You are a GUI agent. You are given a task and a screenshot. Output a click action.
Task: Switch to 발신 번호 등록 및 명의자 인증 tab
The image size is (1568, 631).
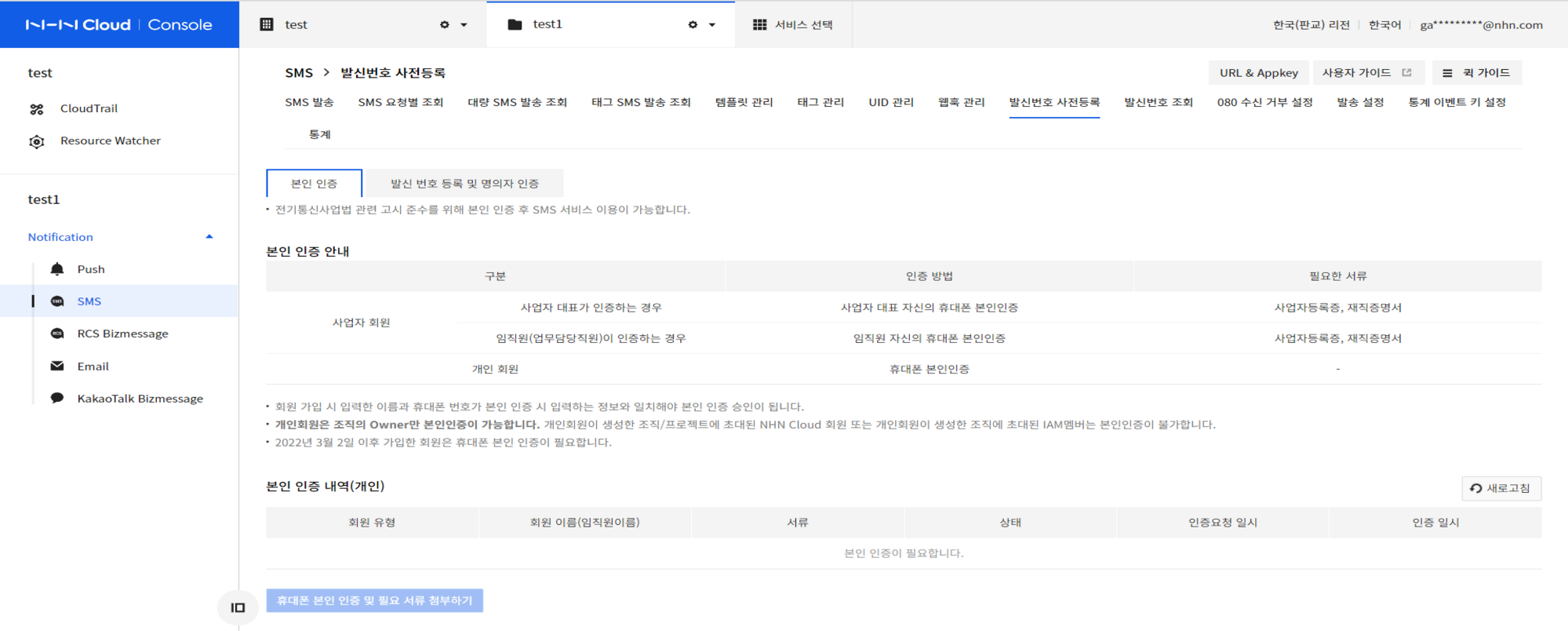point(464,183)
